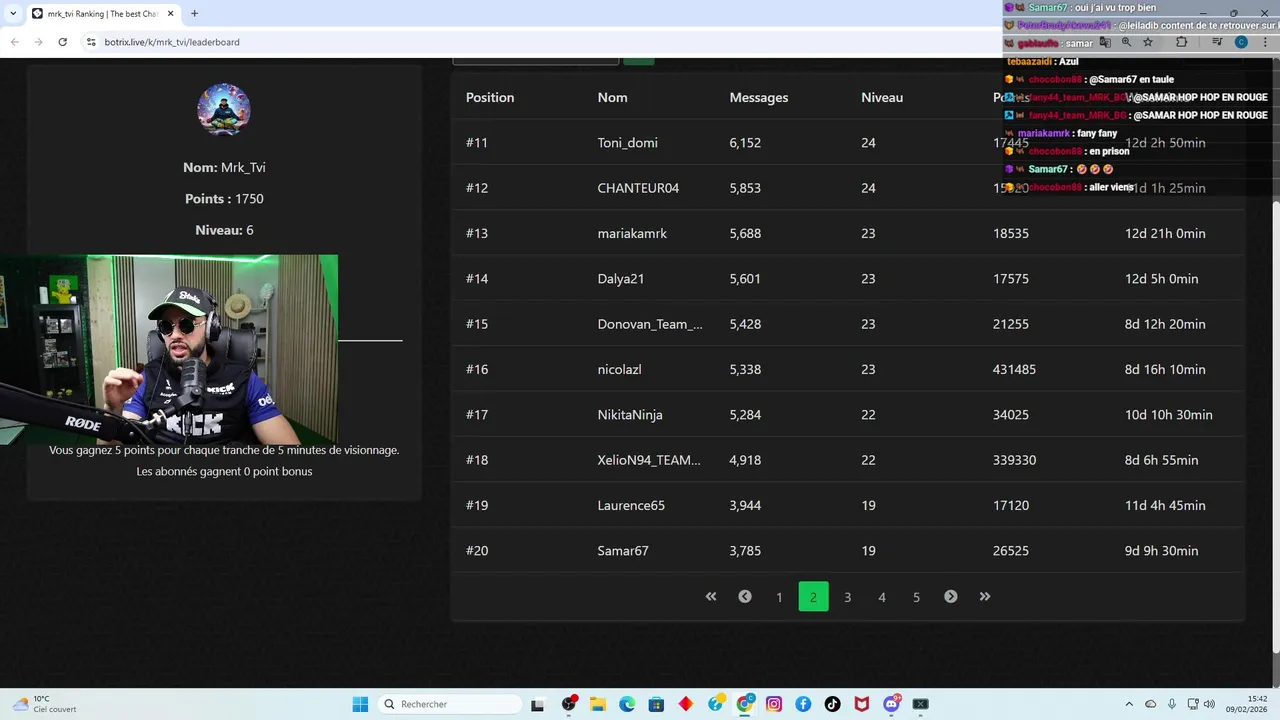Click position #15 cell
Viewport: 1280px width, 720px height.
click(x=477, y=324)
